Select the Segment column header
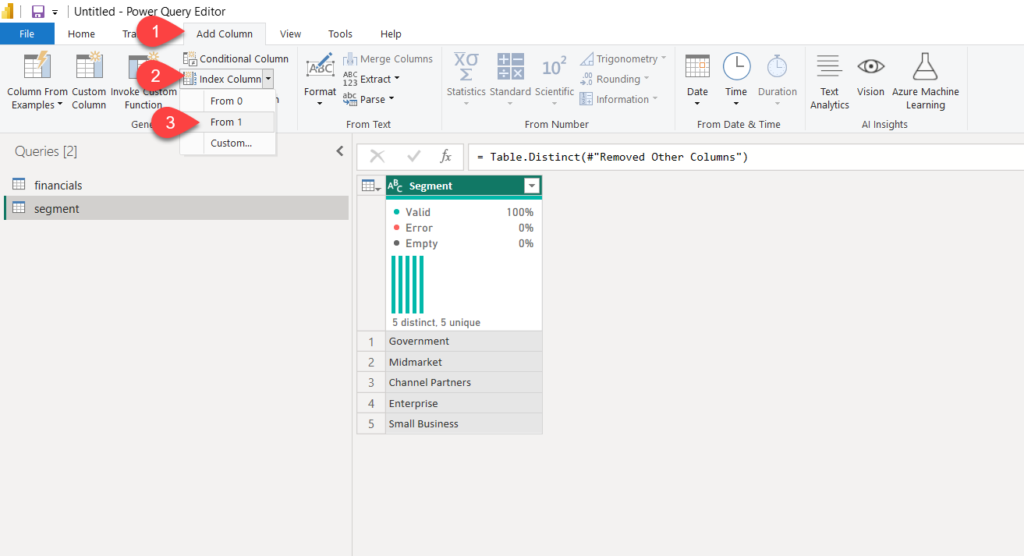 464,186
